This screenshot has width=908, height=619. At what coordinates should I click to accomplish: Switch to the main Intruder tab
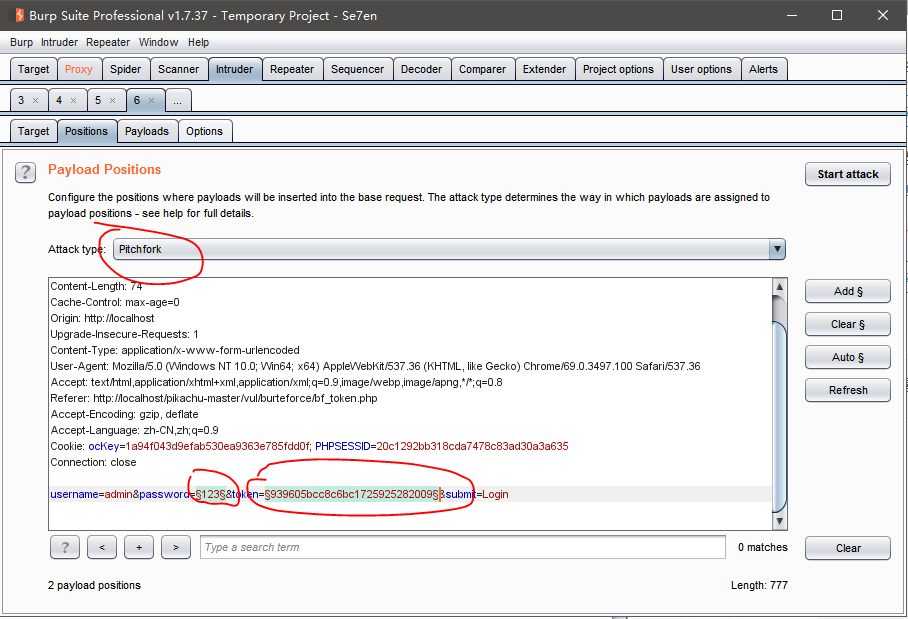(x=235, y=69)
